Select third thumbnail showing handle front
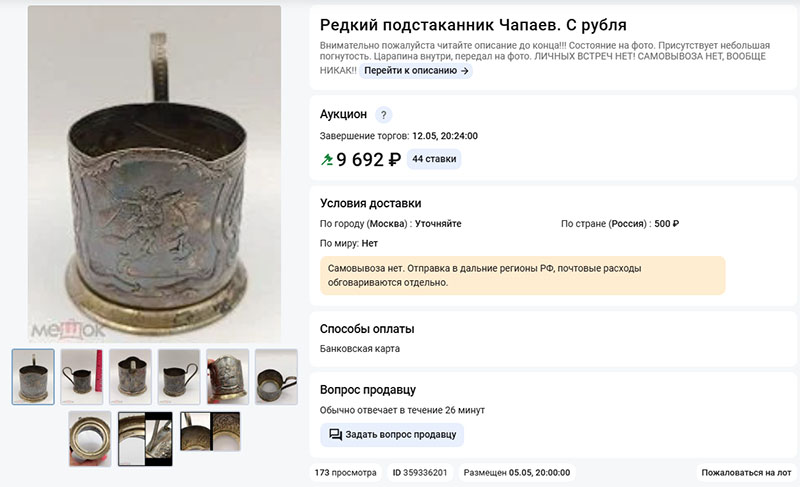Image resolution: width=800 pixels, height=487 pixels. pyautogui.click(x=131, y=377)
